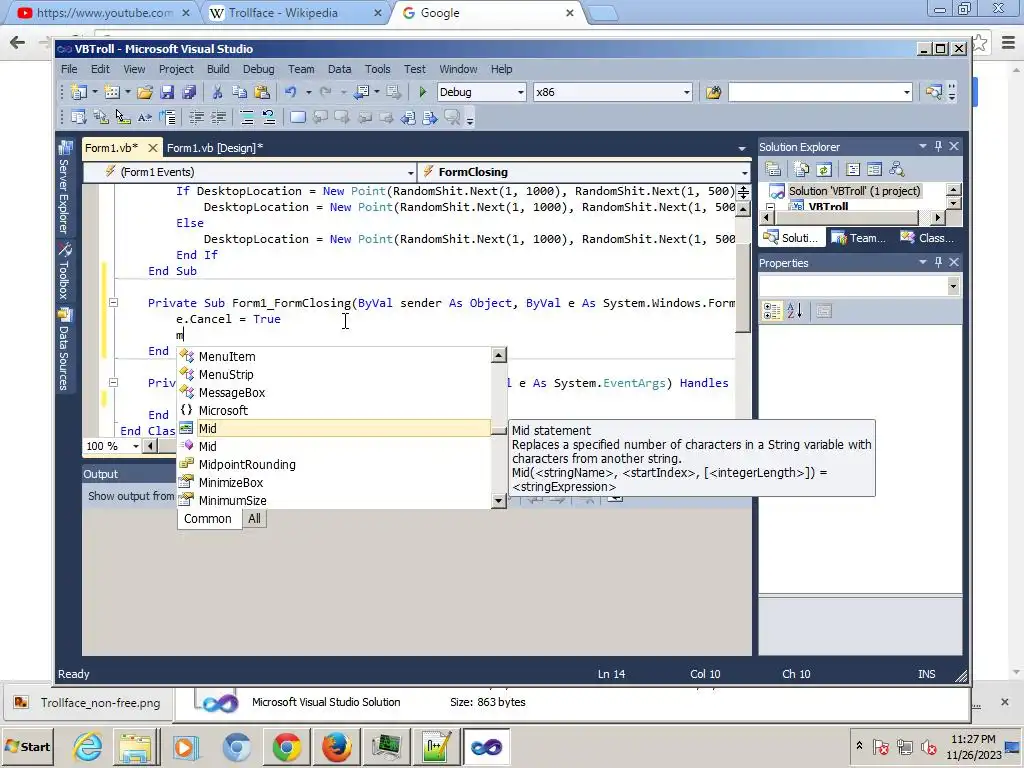Screen dimensions: 1024x768
Task: Increase line indent in text editor toolbar
Action: pos(218,118)
